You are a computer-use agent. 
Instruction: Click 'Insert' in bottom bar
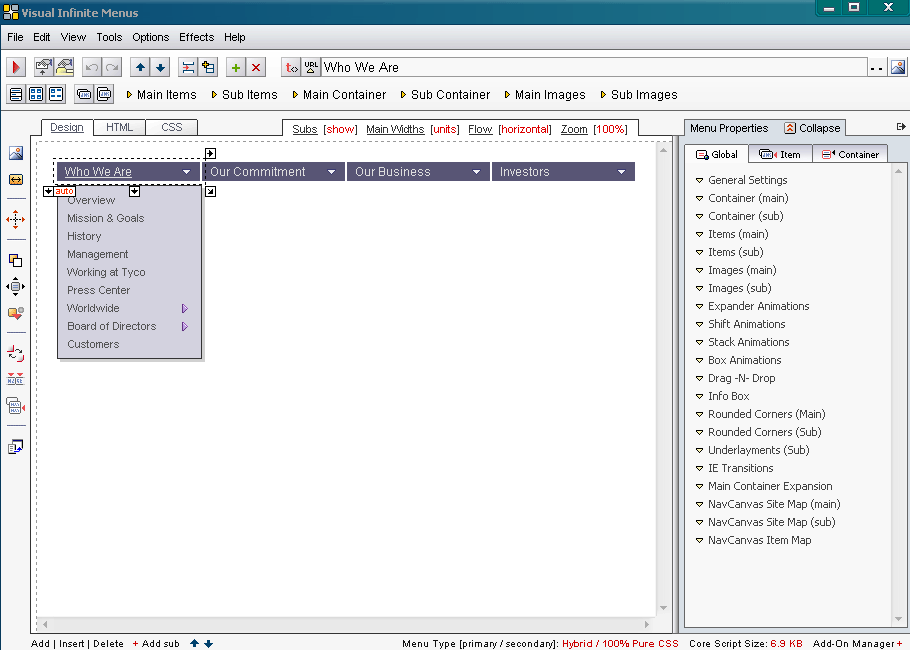coord(71,643)
